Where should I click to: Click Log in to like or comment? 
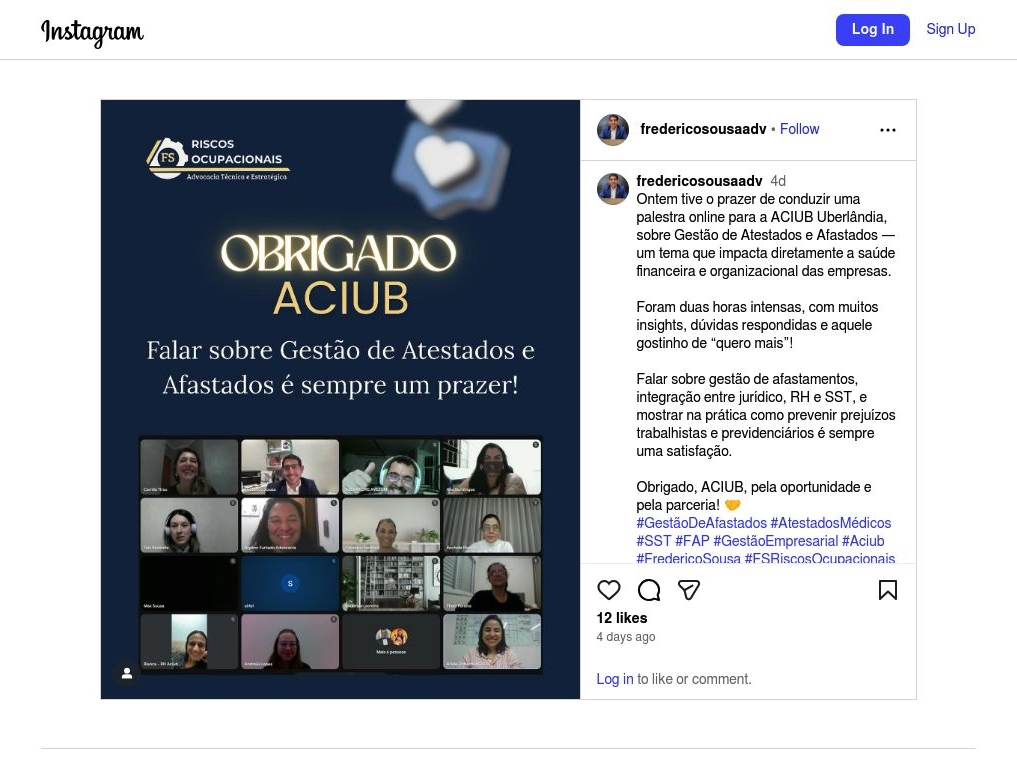point(614,679)
